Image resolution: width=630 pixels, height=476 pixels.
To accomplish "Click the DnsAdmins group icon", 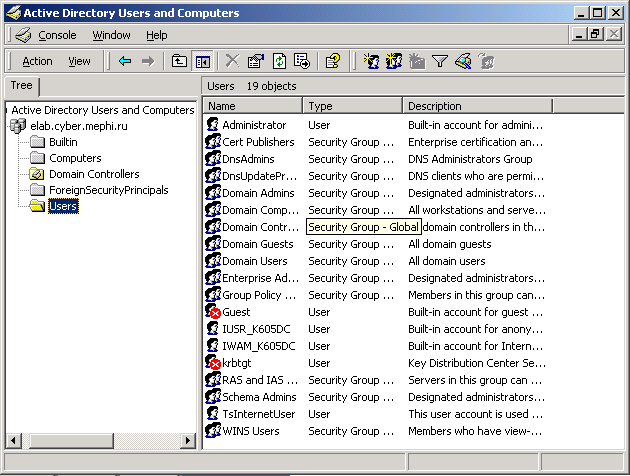I will coord(213,159).
